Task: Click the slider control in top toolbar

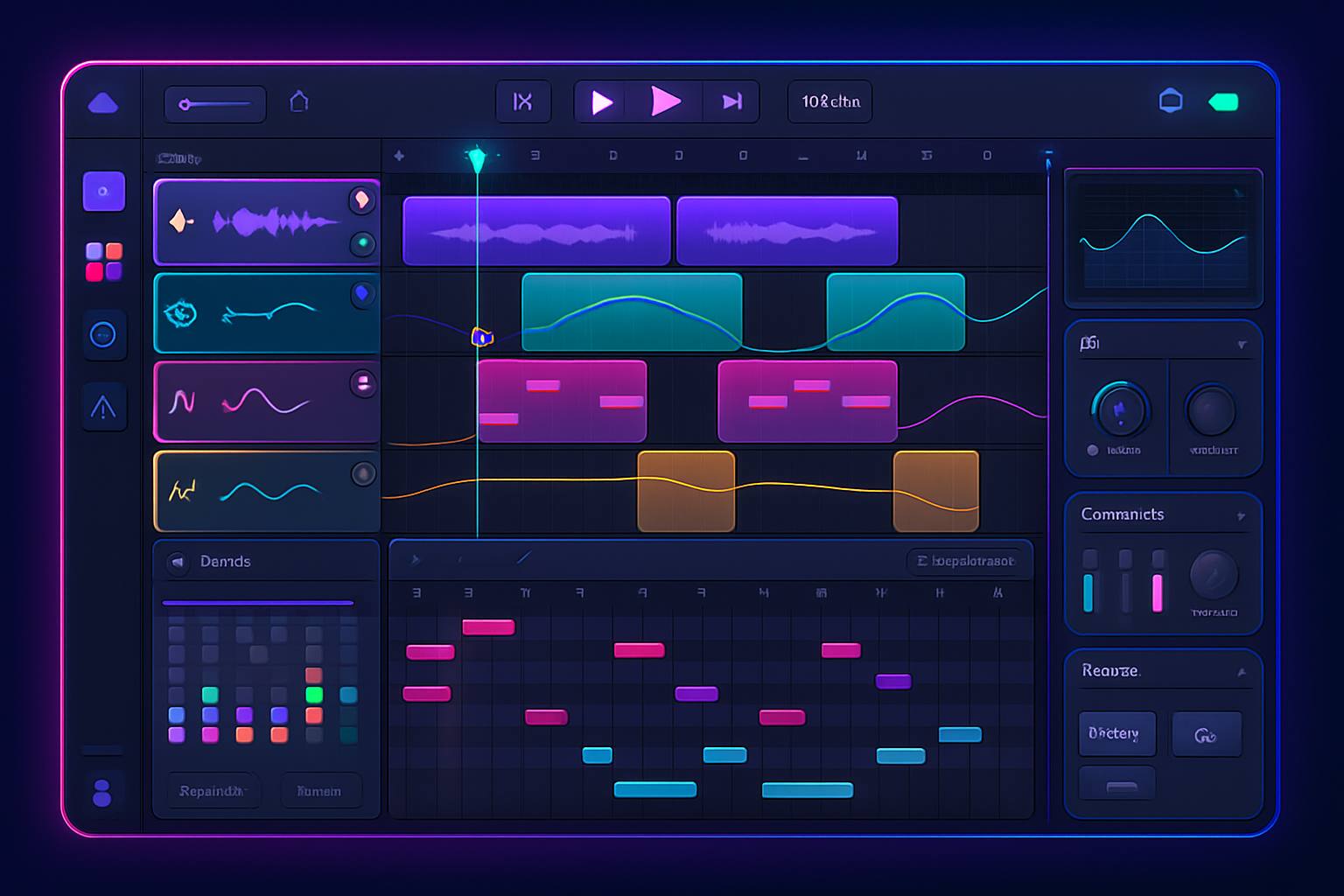Action: 215,104
